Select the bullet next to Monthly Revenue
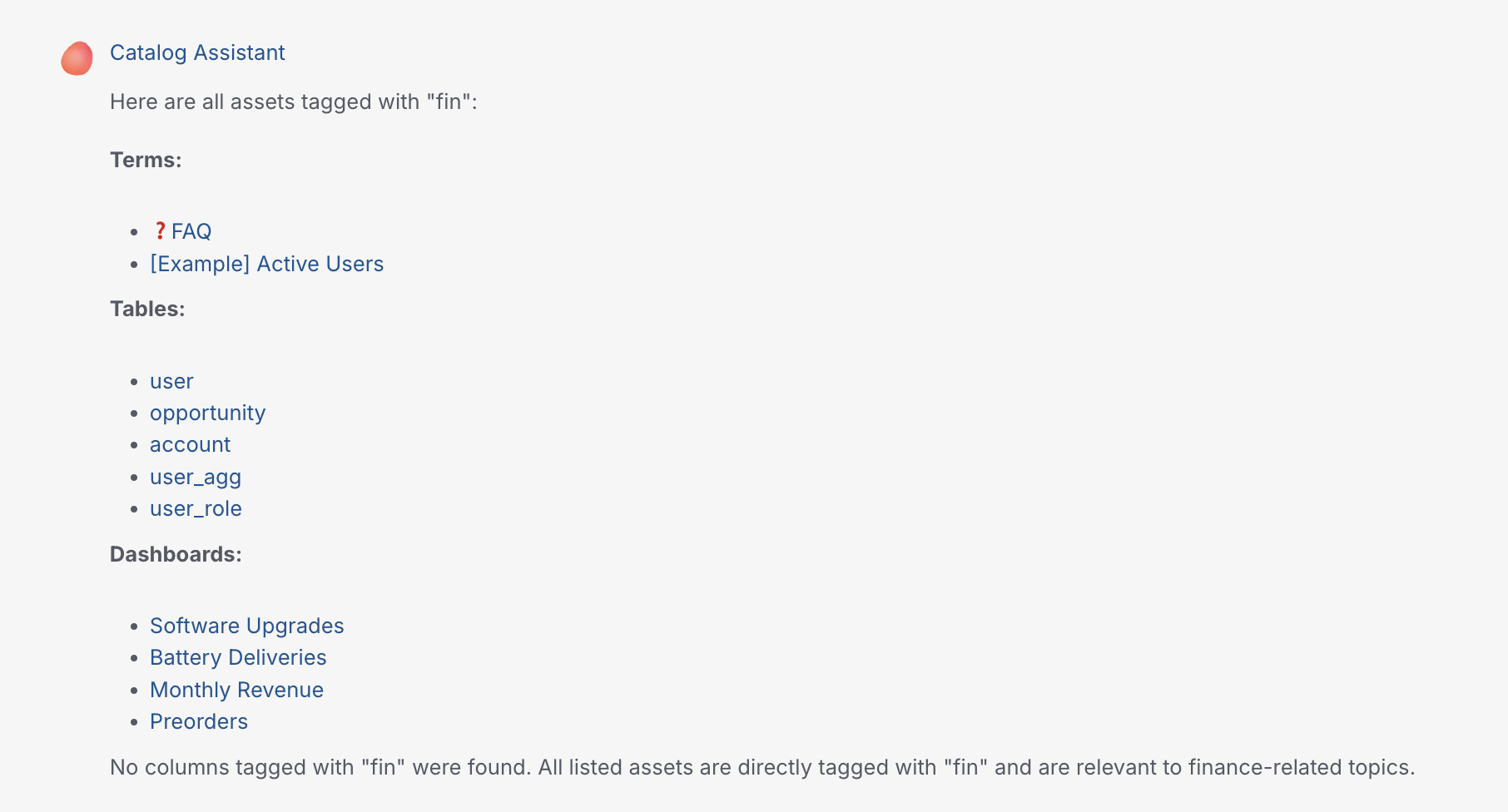 click(134, 690)
